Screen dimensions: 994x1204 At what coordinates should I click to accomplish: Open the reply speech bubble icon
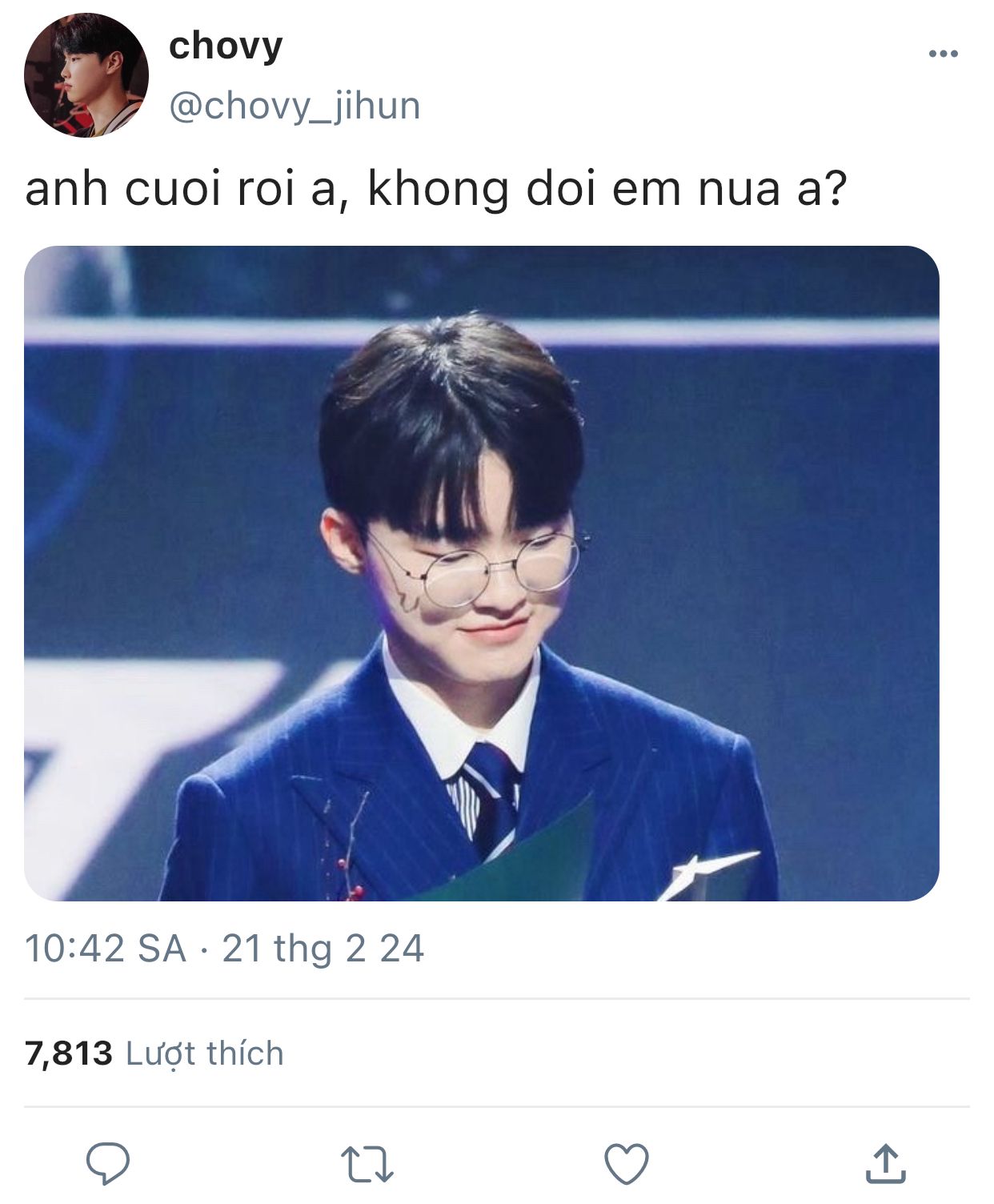click(x=108, y=1163)
